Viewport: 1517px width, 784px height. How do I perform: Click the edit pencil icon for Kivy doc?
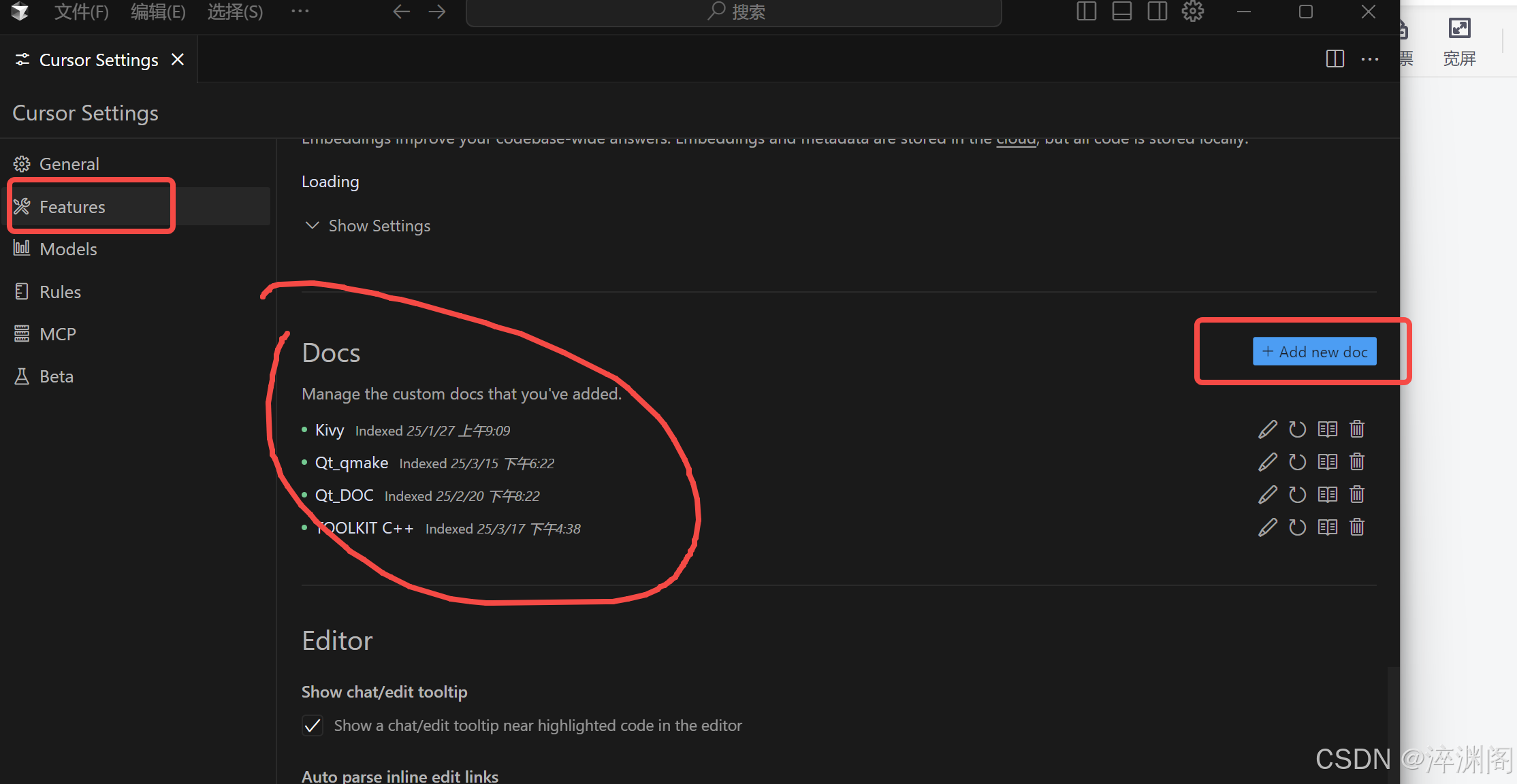[1267, 429]
